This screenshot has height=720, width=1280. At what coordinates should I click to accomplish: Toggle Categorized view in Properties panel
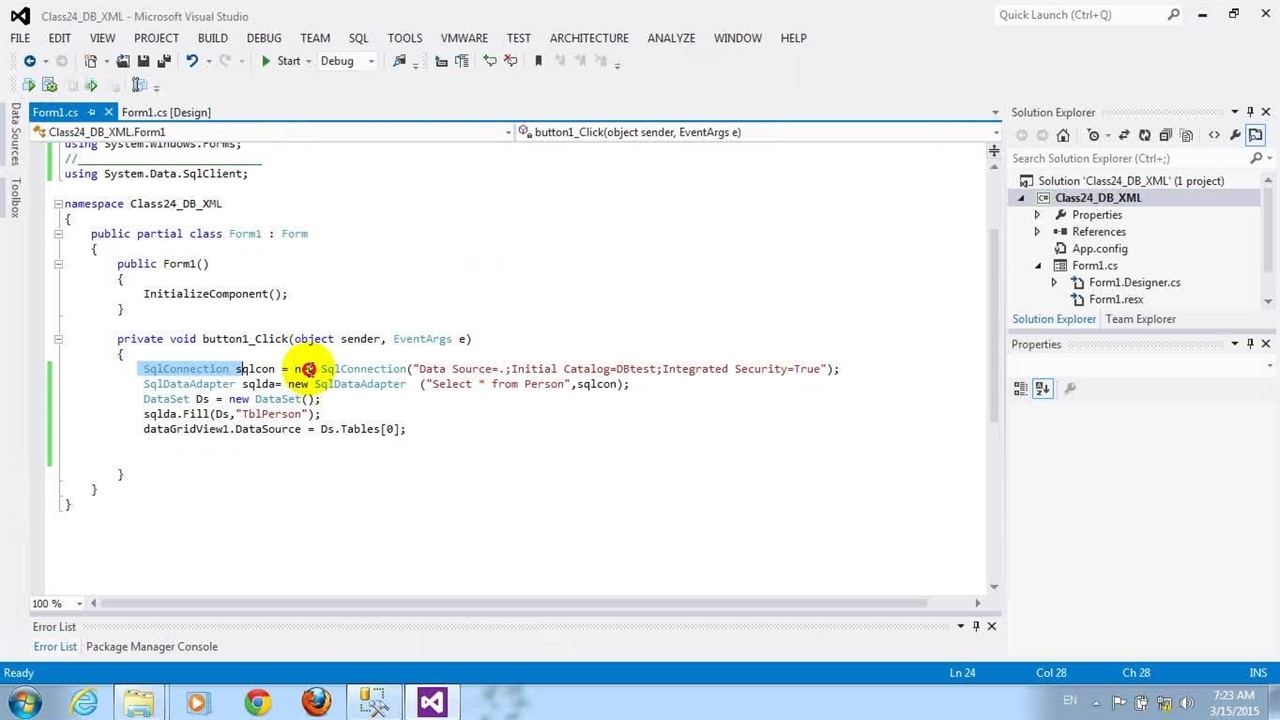point(1020,388)
